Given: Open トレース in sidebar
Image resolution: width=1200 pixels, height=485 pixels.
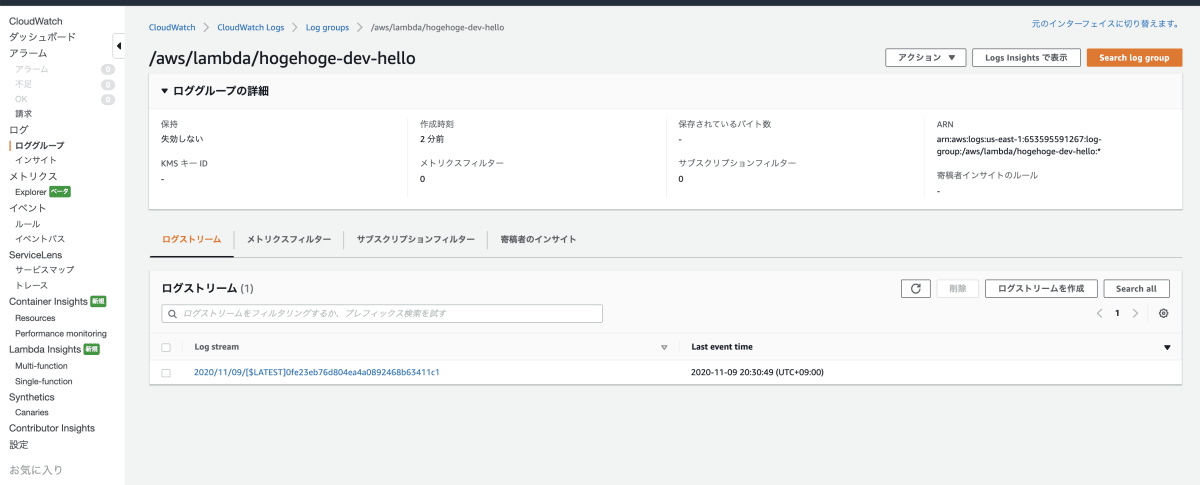Looking at the screenshot, I should 31,286.
